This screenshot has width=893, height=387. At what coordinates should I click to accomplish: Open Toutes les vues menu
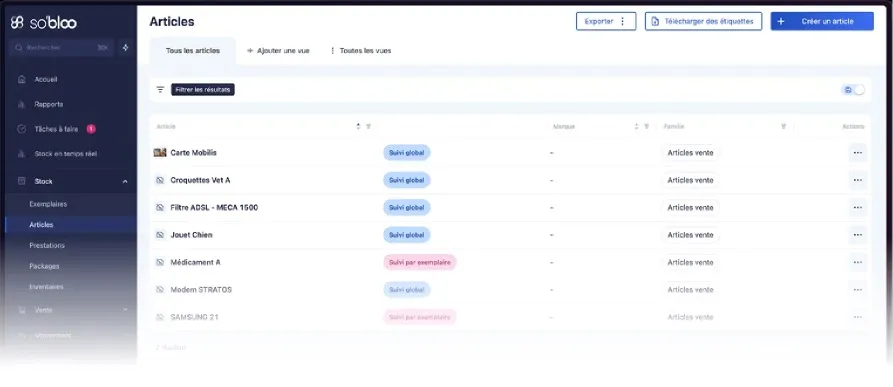click(x=361, y=51)
